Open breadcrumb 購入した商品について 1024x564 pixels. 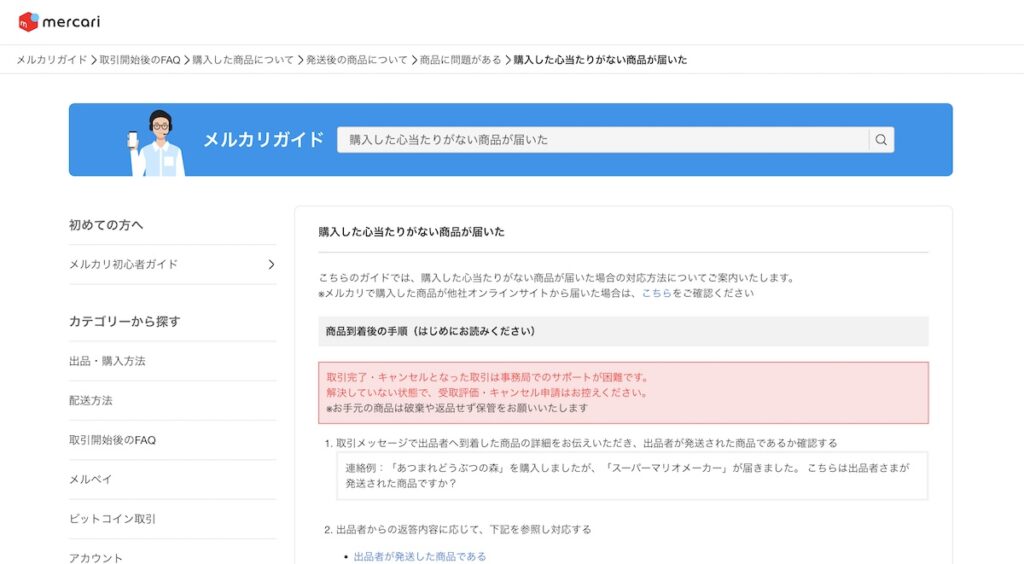click(243, 60)
